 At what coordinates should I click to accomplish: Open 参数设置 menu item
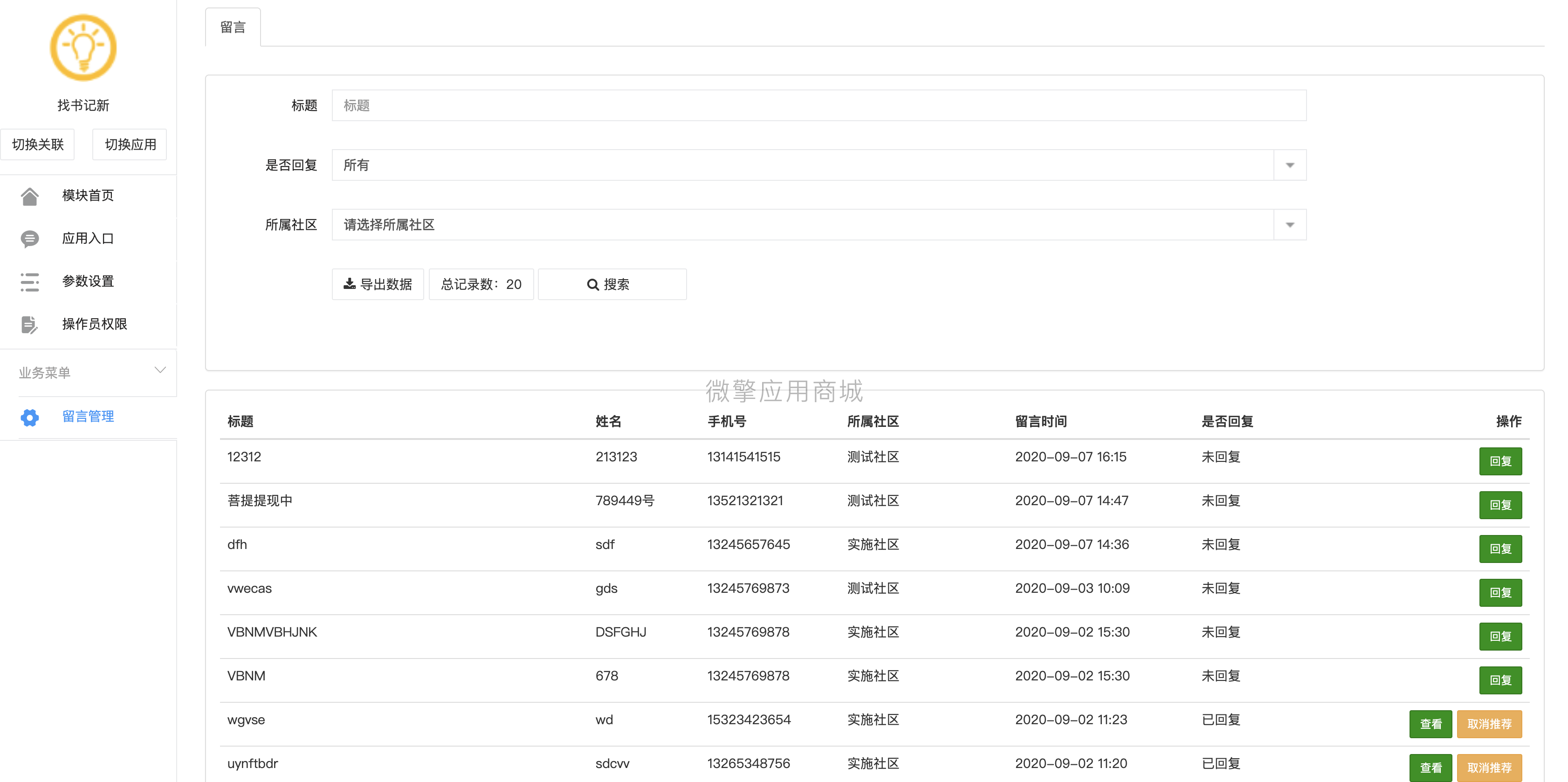[88, 282]
